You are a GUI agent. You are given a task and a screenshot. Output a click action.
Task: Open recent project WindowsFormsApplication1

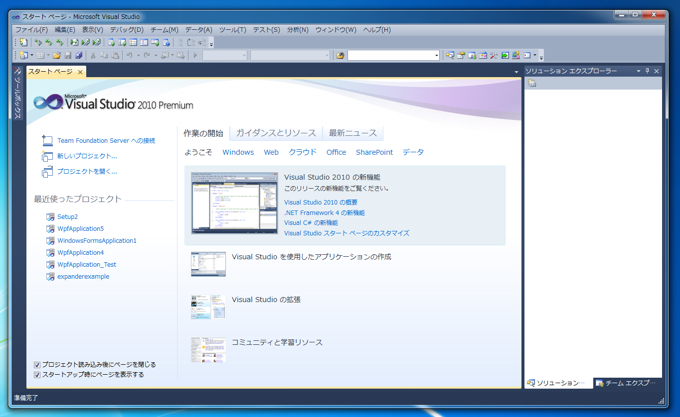click(97, 241)
